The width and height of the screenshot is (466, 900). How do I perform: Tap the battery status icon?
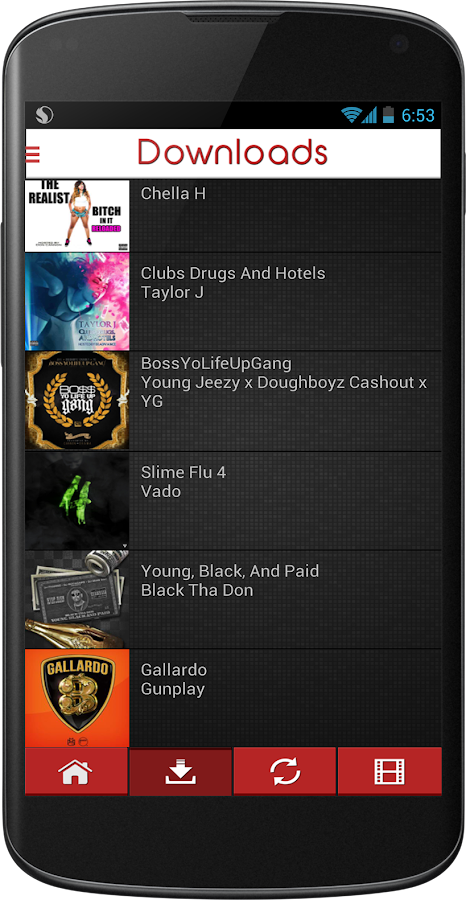(x=389, y=114)
